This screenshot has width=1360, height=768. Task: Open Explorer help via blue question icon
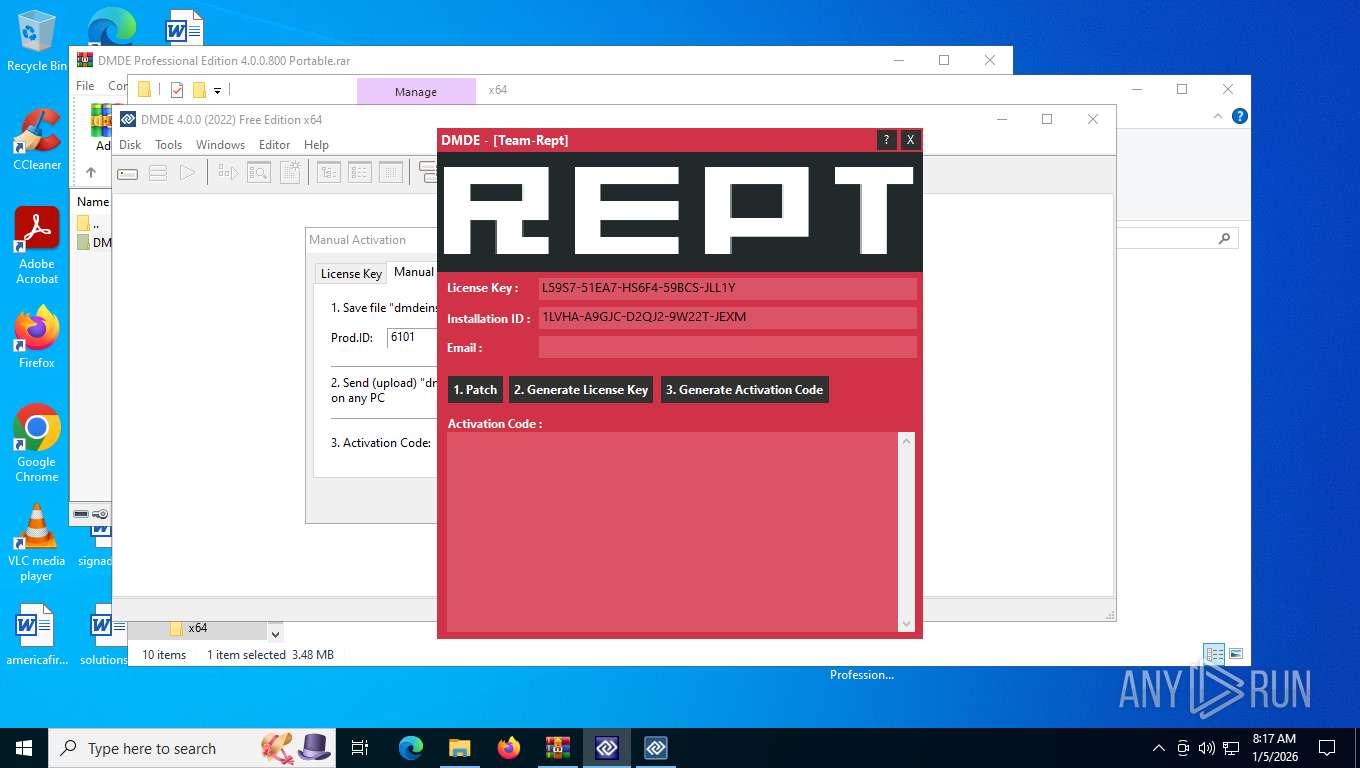click(x=1240, y=116)
